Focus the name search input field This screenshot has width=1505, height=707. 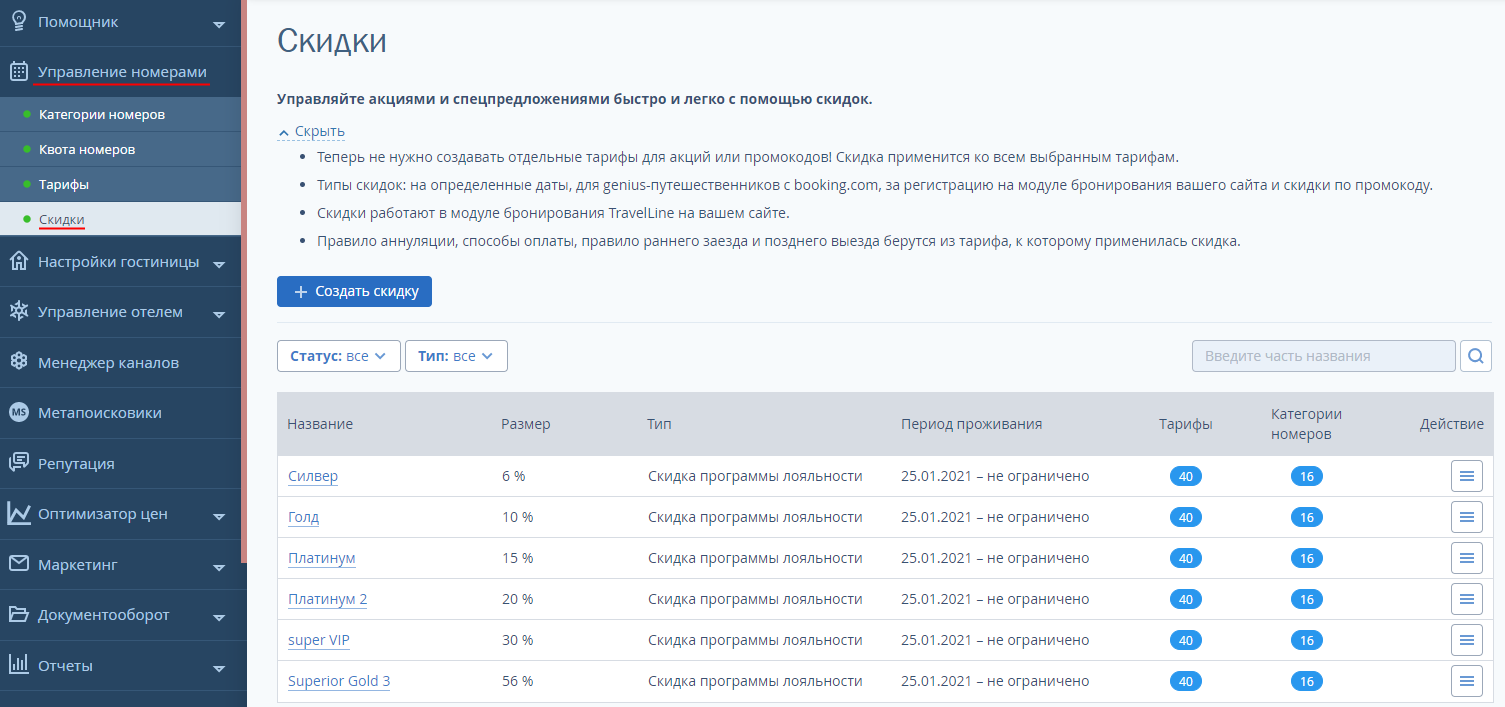coord(1323,356)
